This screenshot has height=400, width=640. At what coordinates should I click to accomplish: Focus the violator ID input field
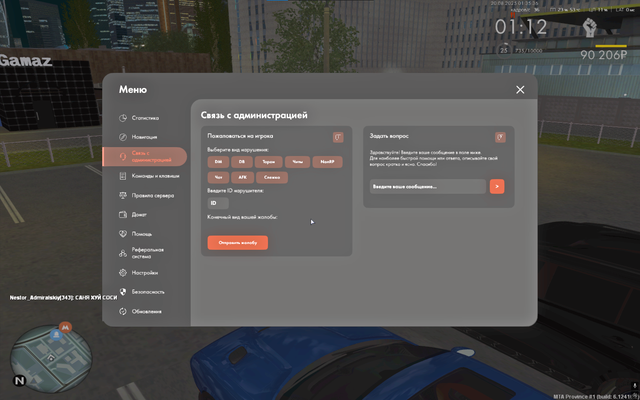218,203
